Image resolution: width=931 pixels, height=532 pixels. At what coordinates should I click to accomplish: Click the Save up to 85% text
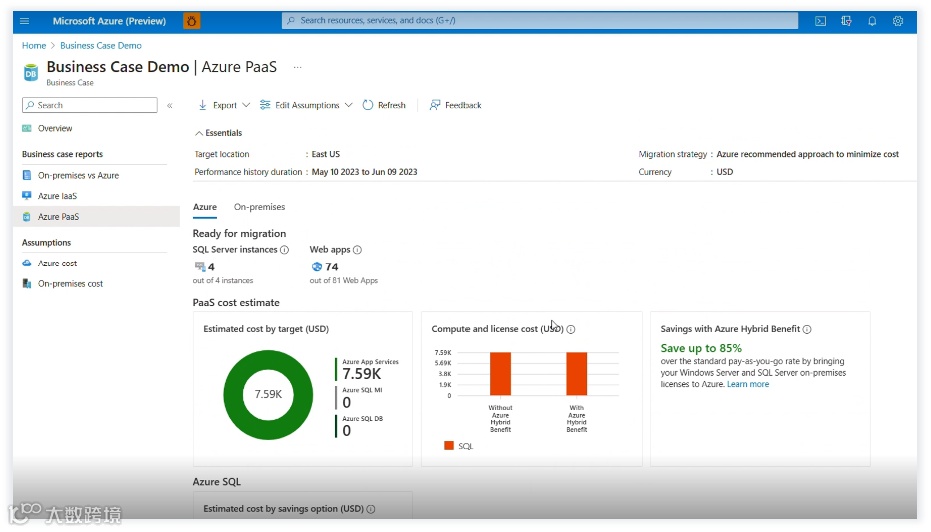701,349
